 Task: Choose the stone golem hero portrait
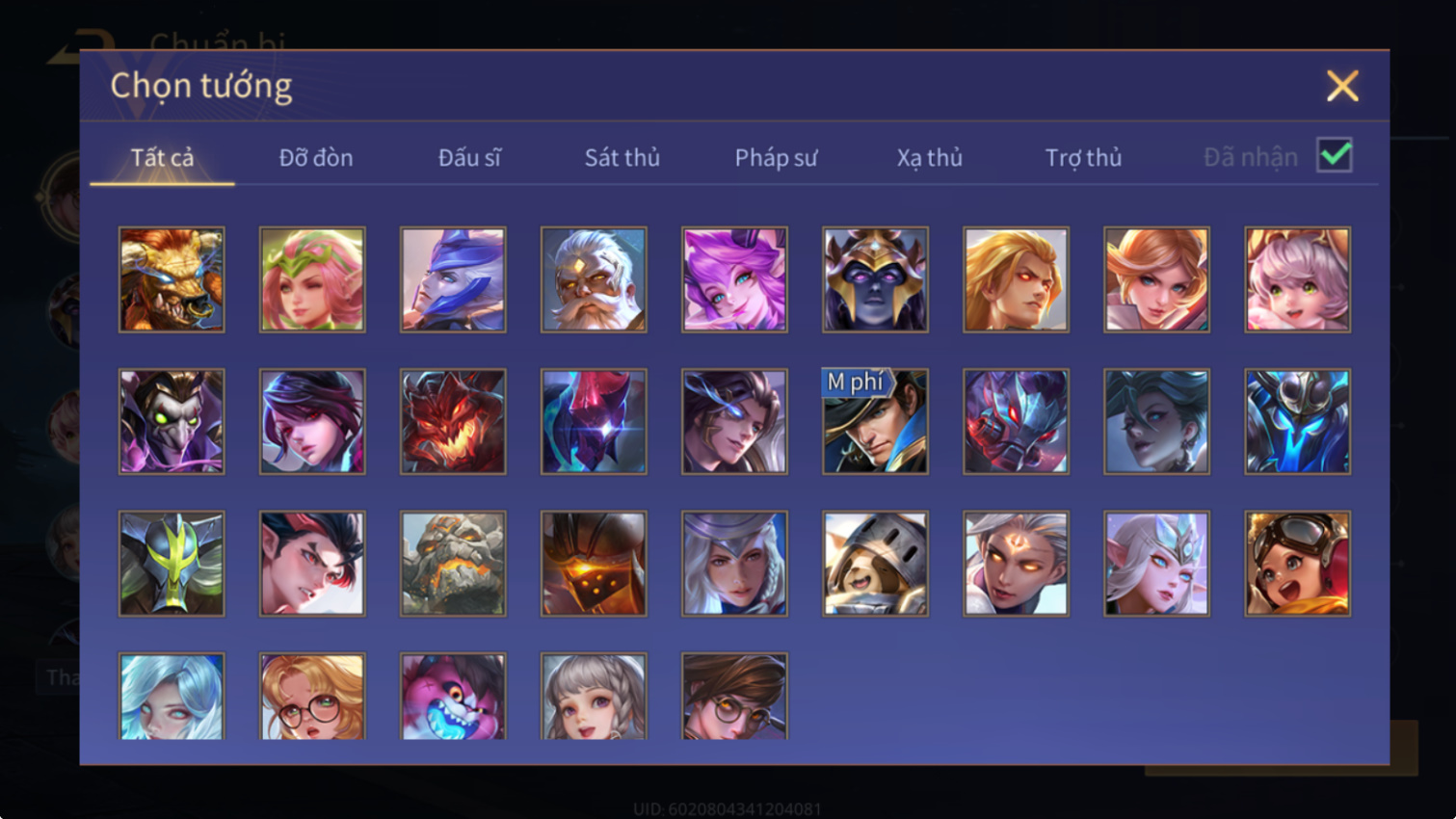[453, 563]
